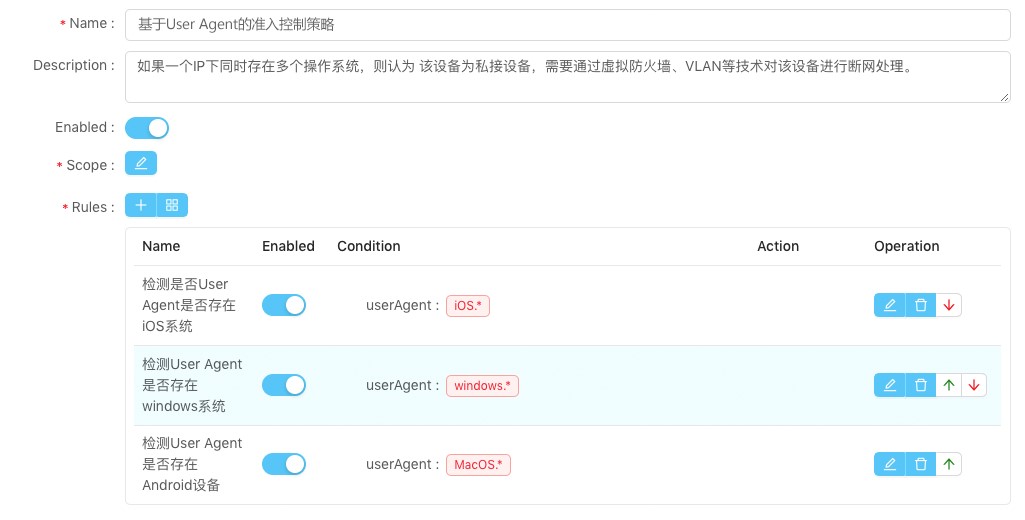The image size is (1025, 520).
Task: Select rule name ending with windows系统
Action: pos(192,385)
